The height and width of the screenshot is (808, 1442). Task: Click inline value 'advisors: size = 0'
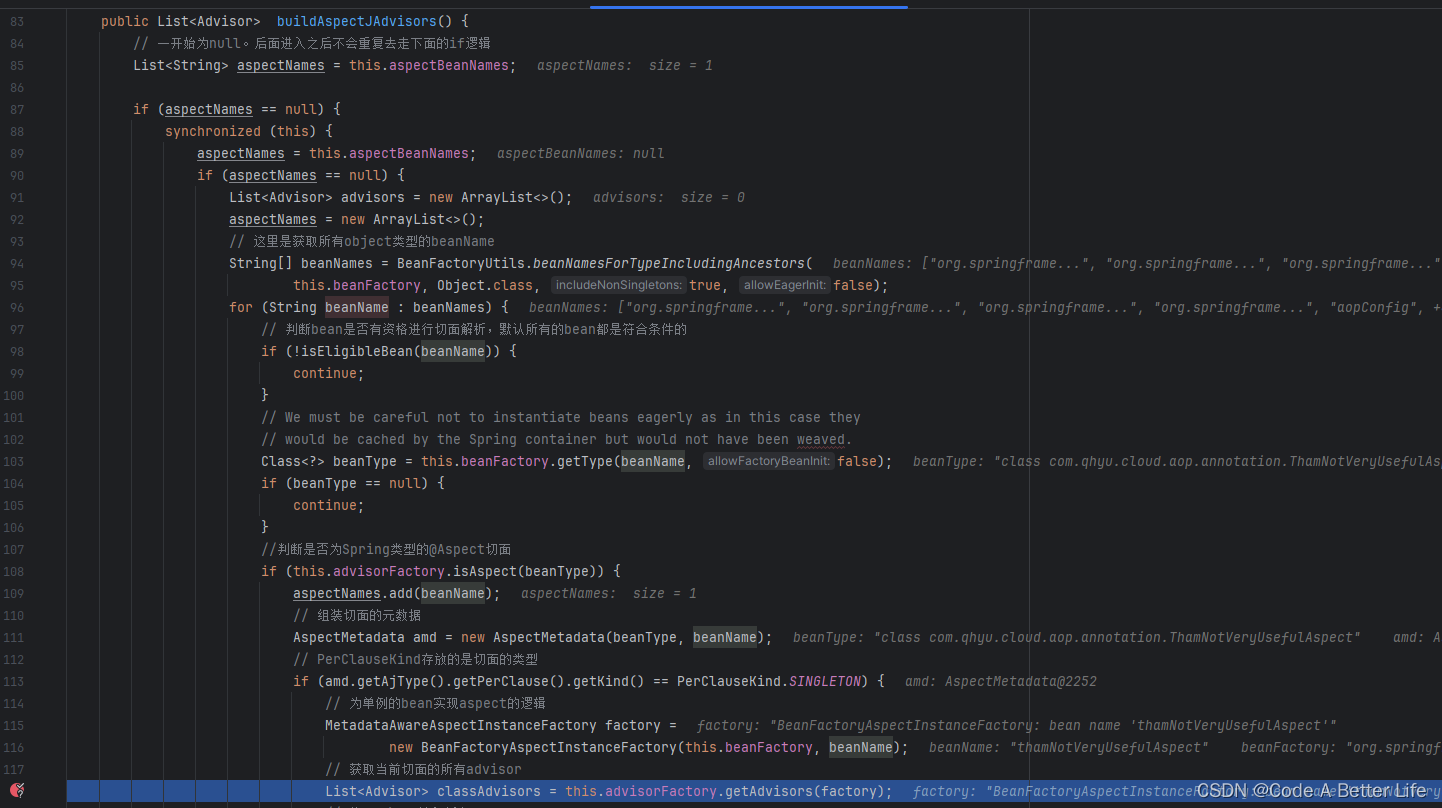[x=669, y=197]
